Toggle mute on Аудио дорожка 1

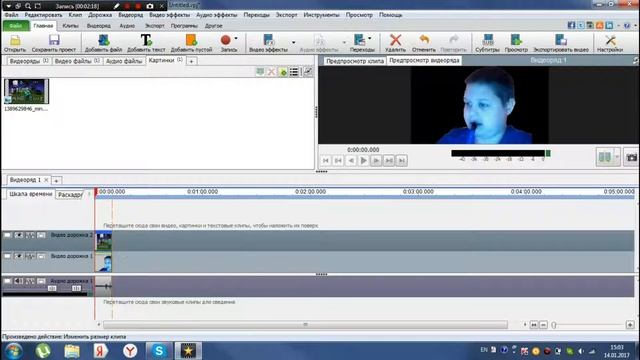click(18, 281)
